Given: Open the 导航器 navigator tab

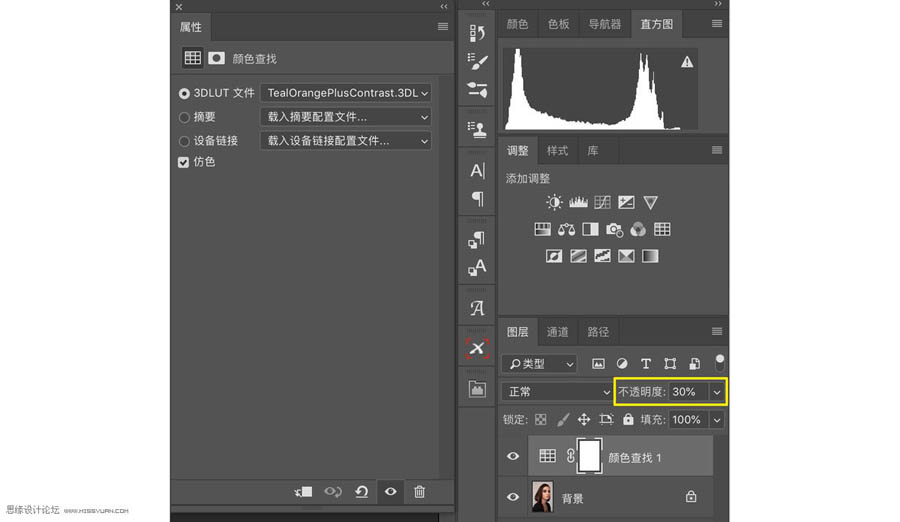Looking at the screenshot, I should point(604,24).
